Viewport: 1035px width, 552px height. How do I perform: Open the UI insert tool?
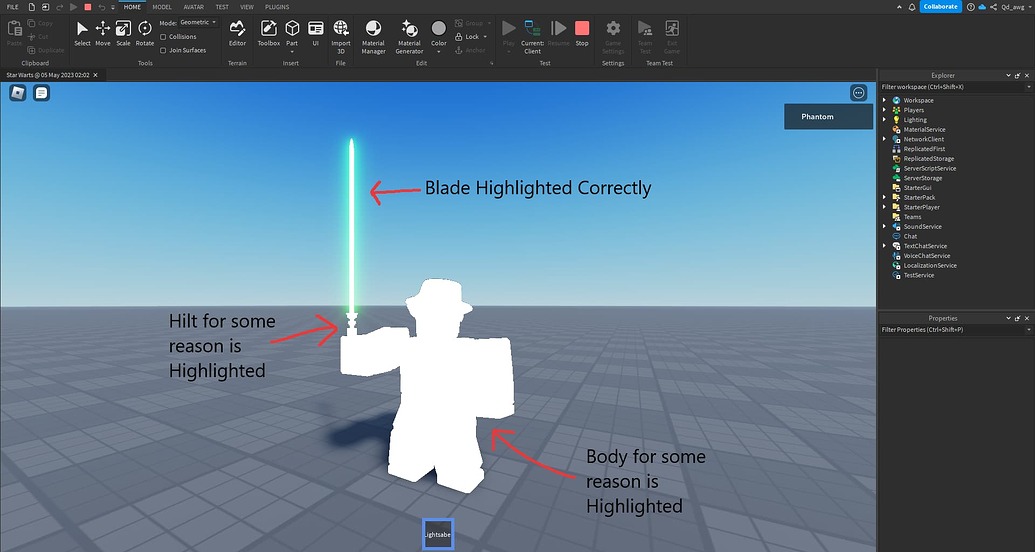click(316, 33)
